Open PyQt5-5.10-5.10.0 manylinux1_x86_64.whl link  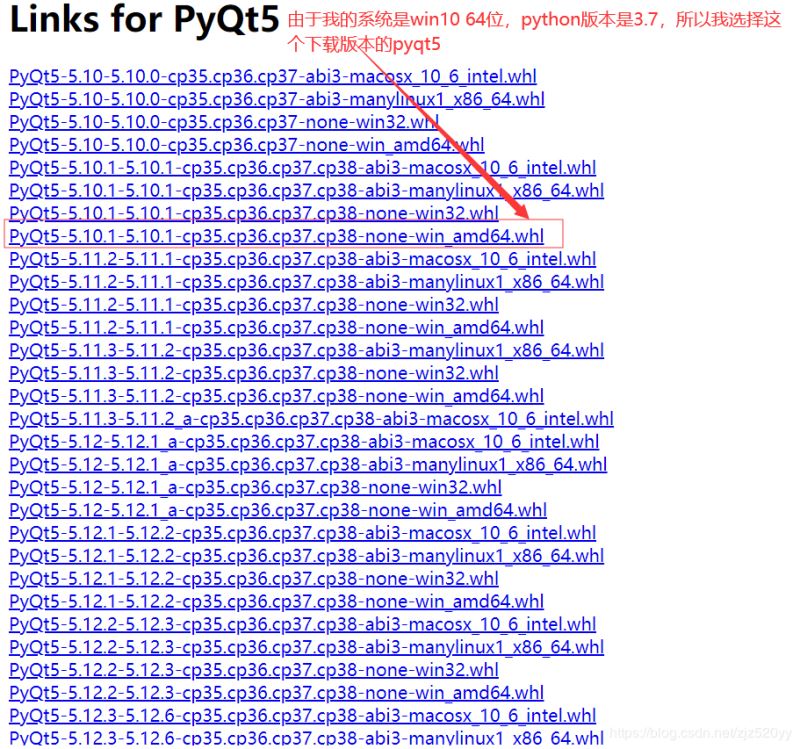click(277, 99)
